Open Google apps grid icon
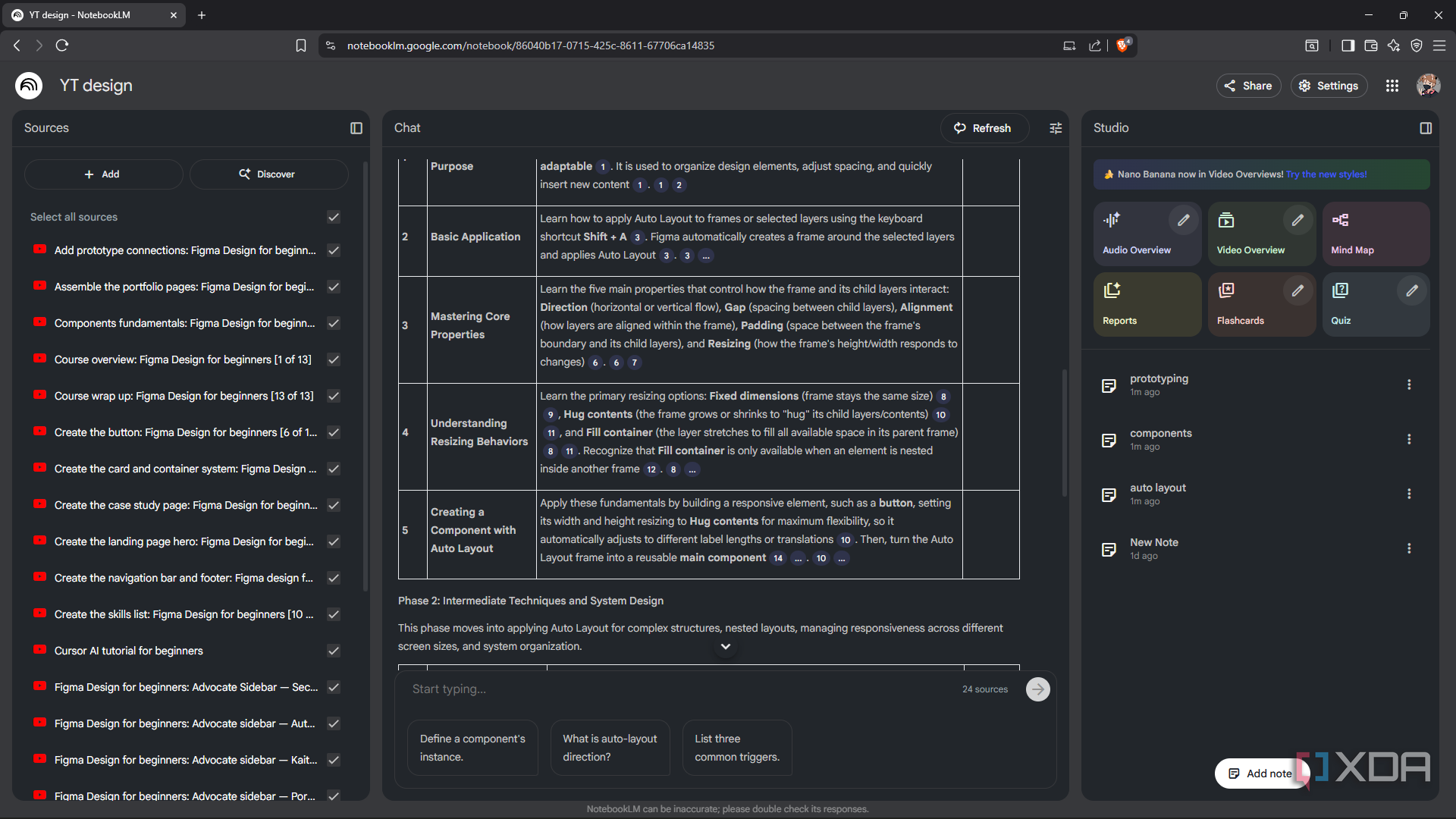The height and width of the screenshot is (819, 1456). [x=1392, y=86]
